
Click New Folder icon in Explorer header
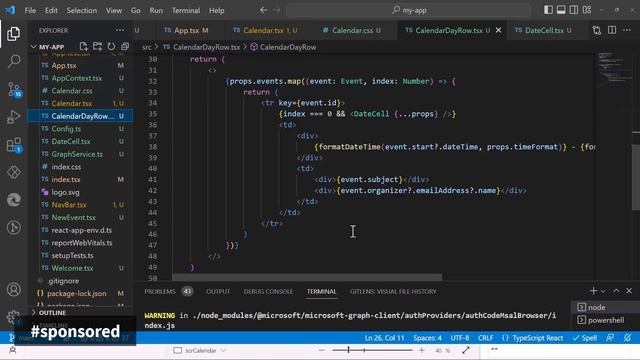[97, 47]
